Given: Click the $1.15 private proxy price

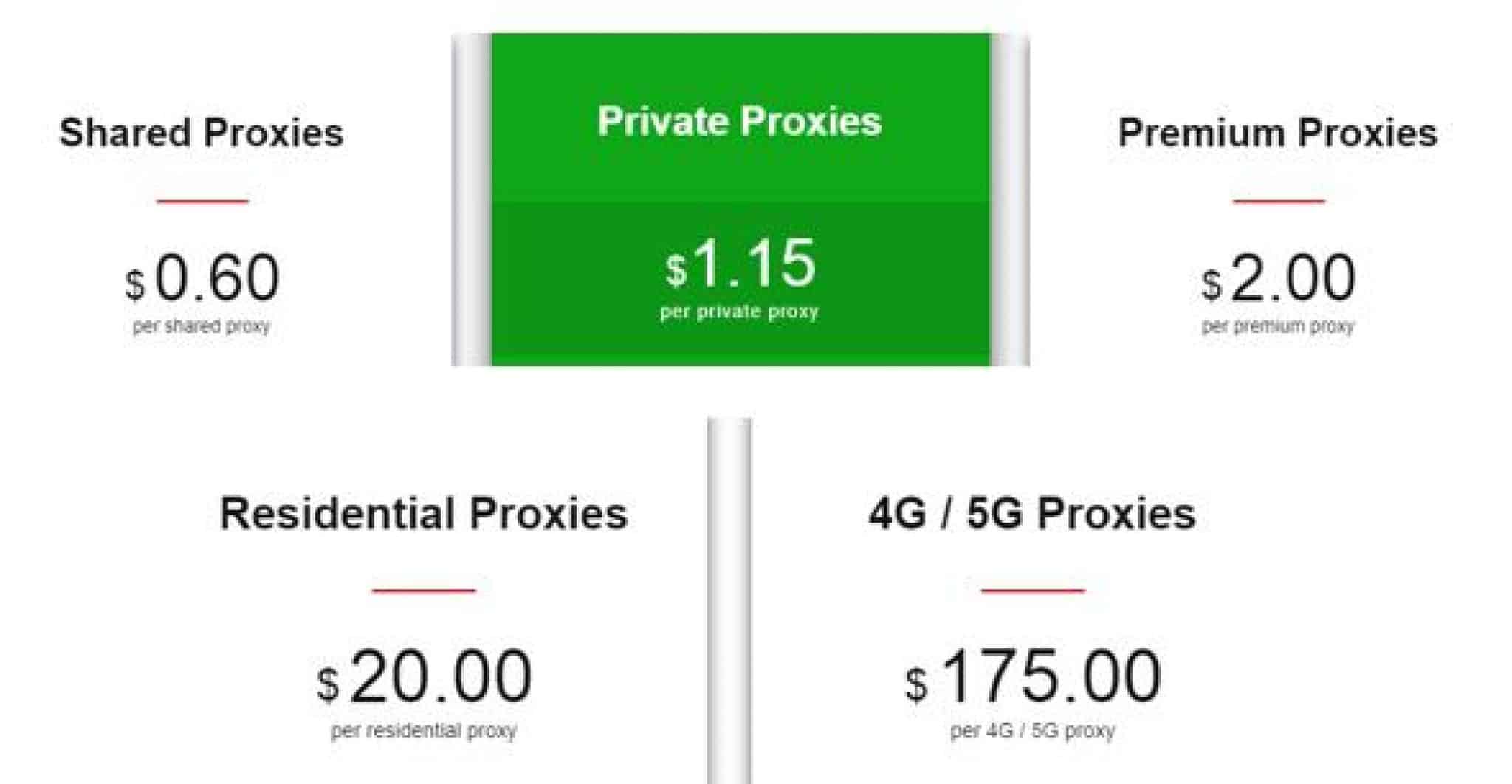Looking at the screenshot, I should pyautogui.click(x=740, y=264).
